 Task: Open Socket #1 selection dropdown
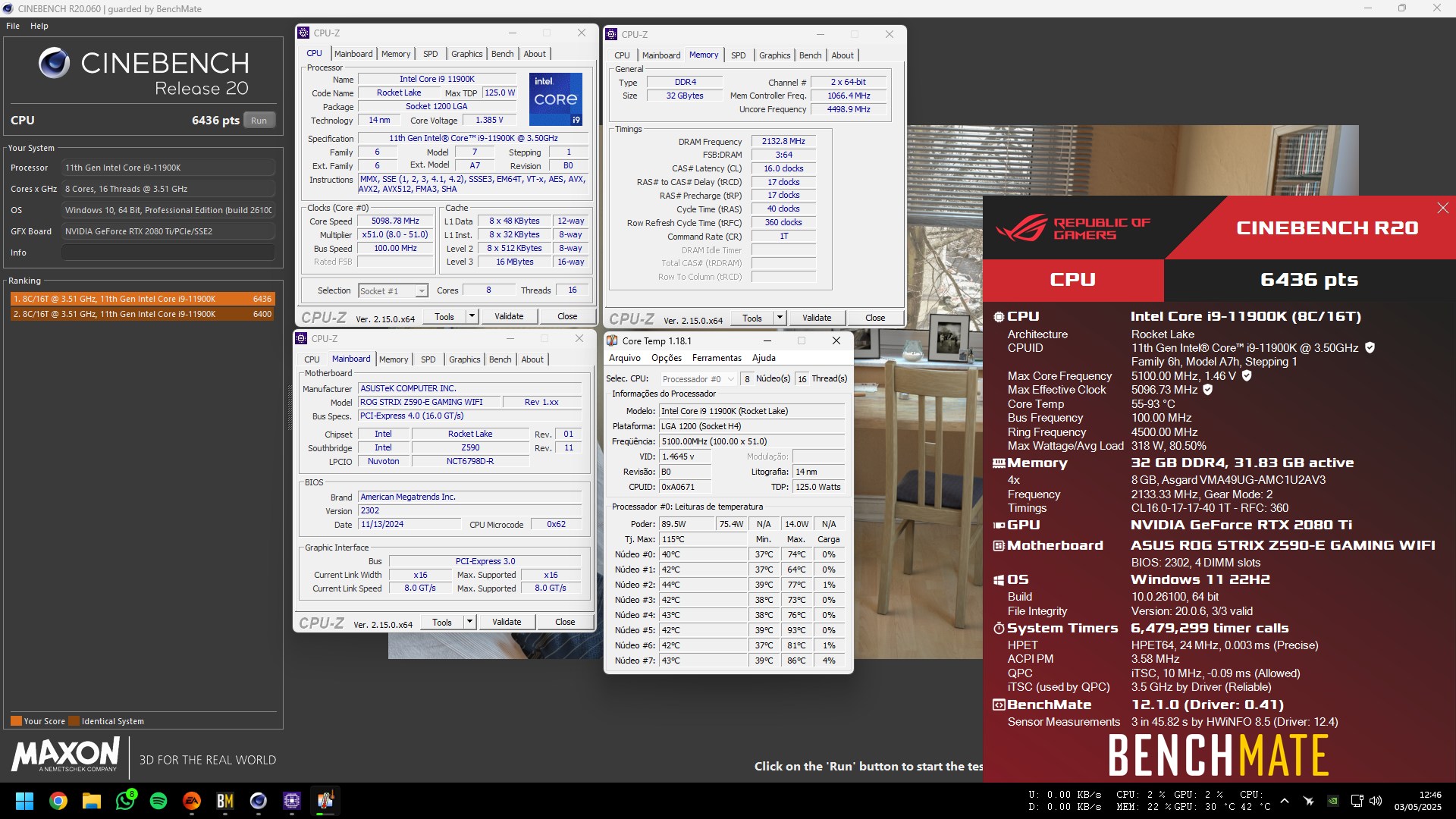tap(394, 291)
